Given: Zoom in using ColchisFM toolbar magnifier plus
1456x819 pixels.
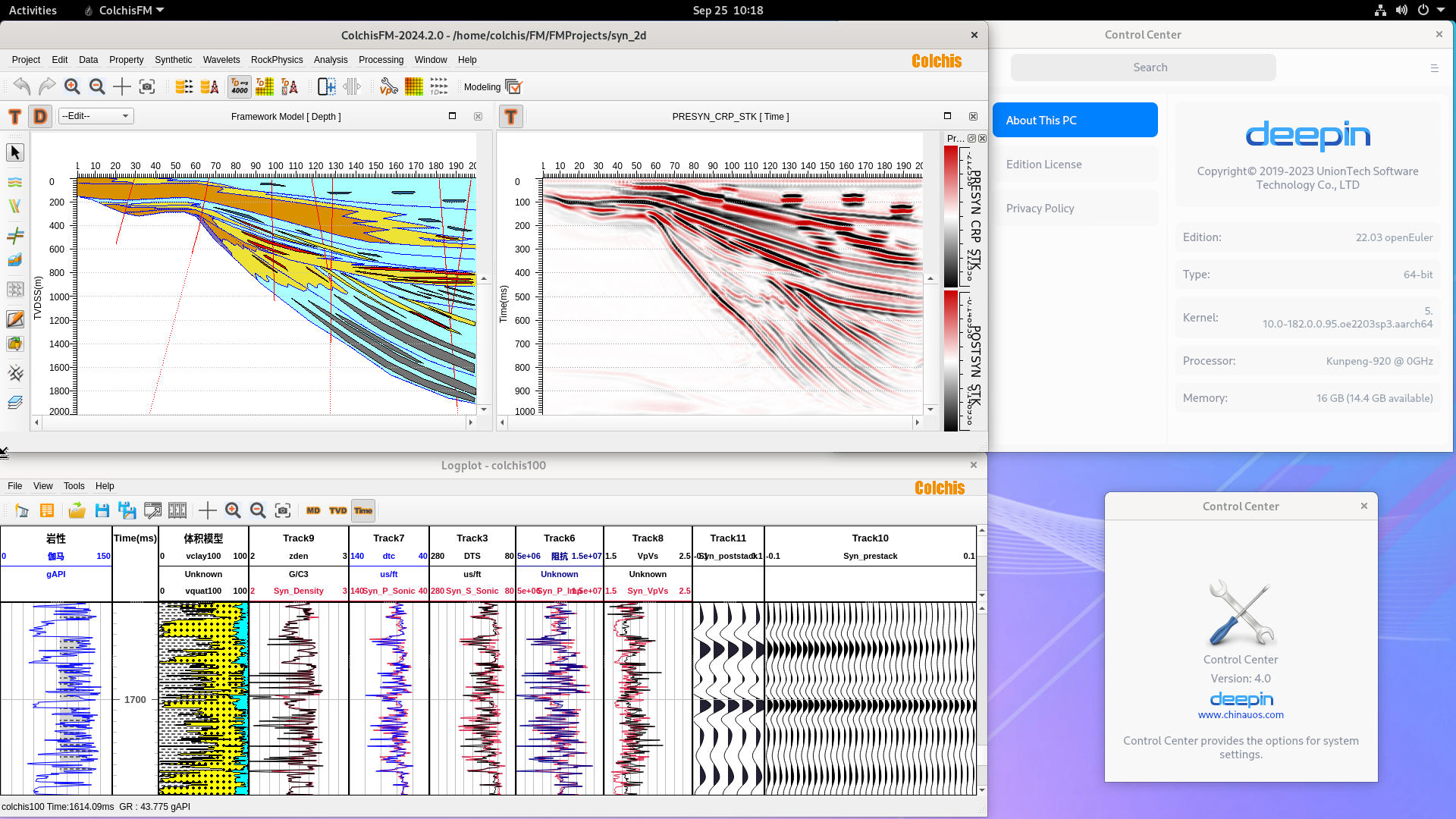Looking at the screenshot, I should 72,86.
